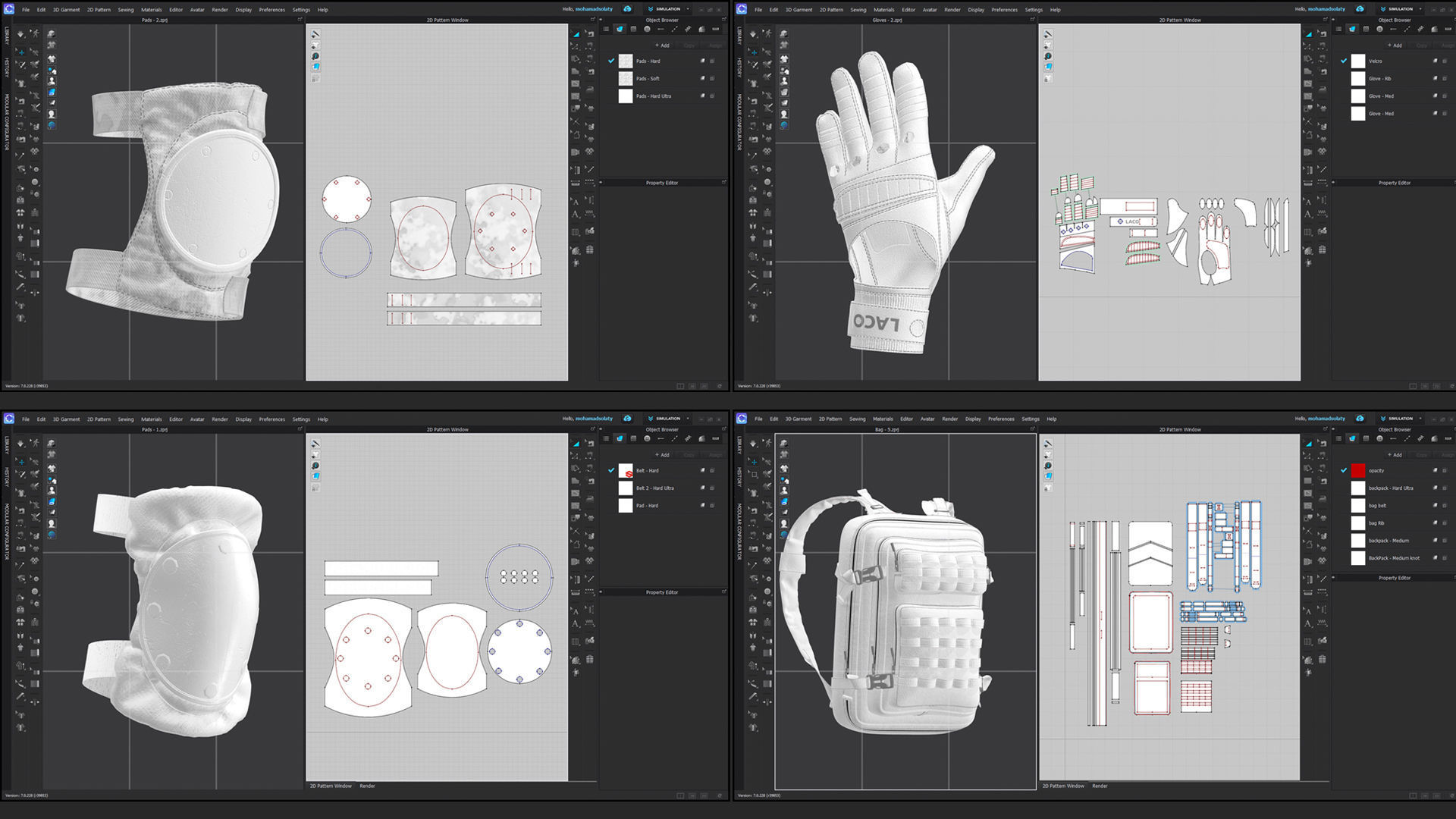Viewport: 1456px width, 819px height.
Task: Open the Sewing menu in Gloves-2 window
Action: tap(858, 10)
